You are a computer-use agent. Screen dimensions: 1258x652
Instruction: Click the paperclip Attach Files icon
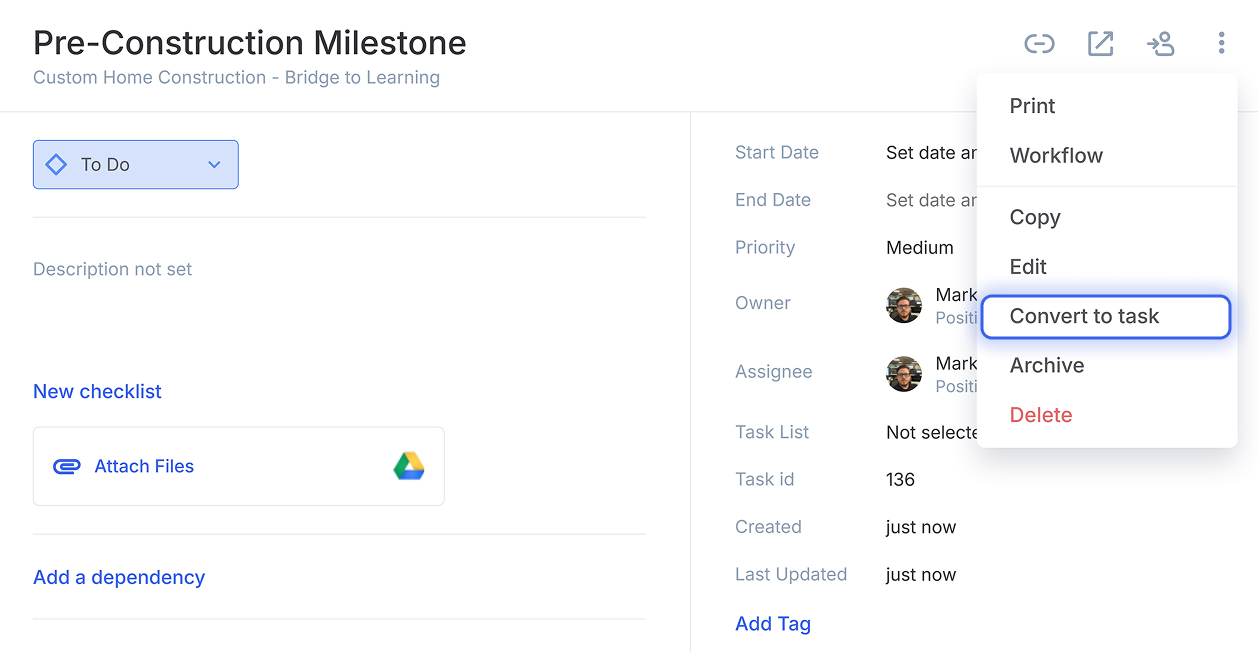66,466
